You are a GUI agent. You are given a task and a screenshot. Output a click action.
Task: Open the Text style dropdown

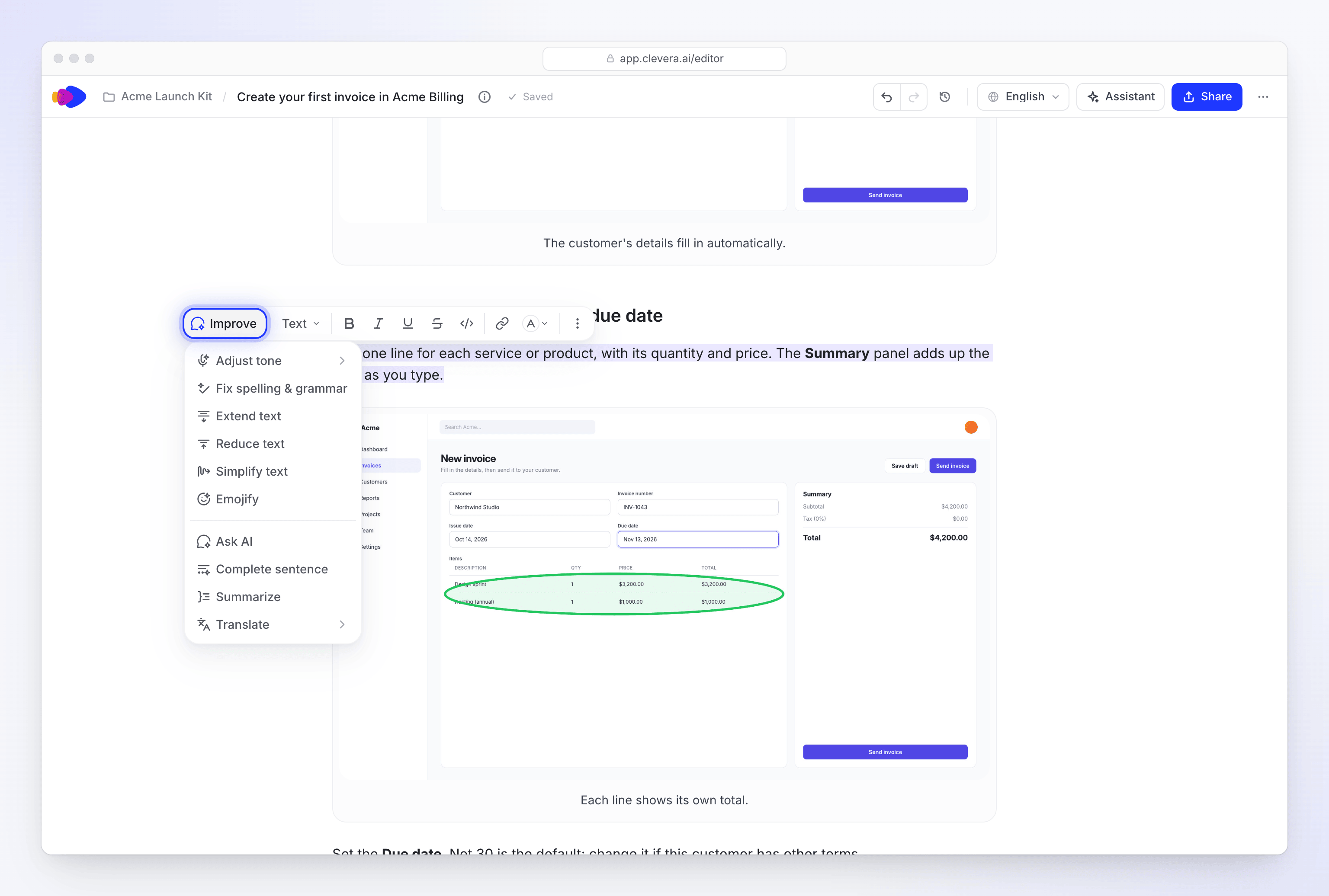pyautogui.click(x=301, y=323)
